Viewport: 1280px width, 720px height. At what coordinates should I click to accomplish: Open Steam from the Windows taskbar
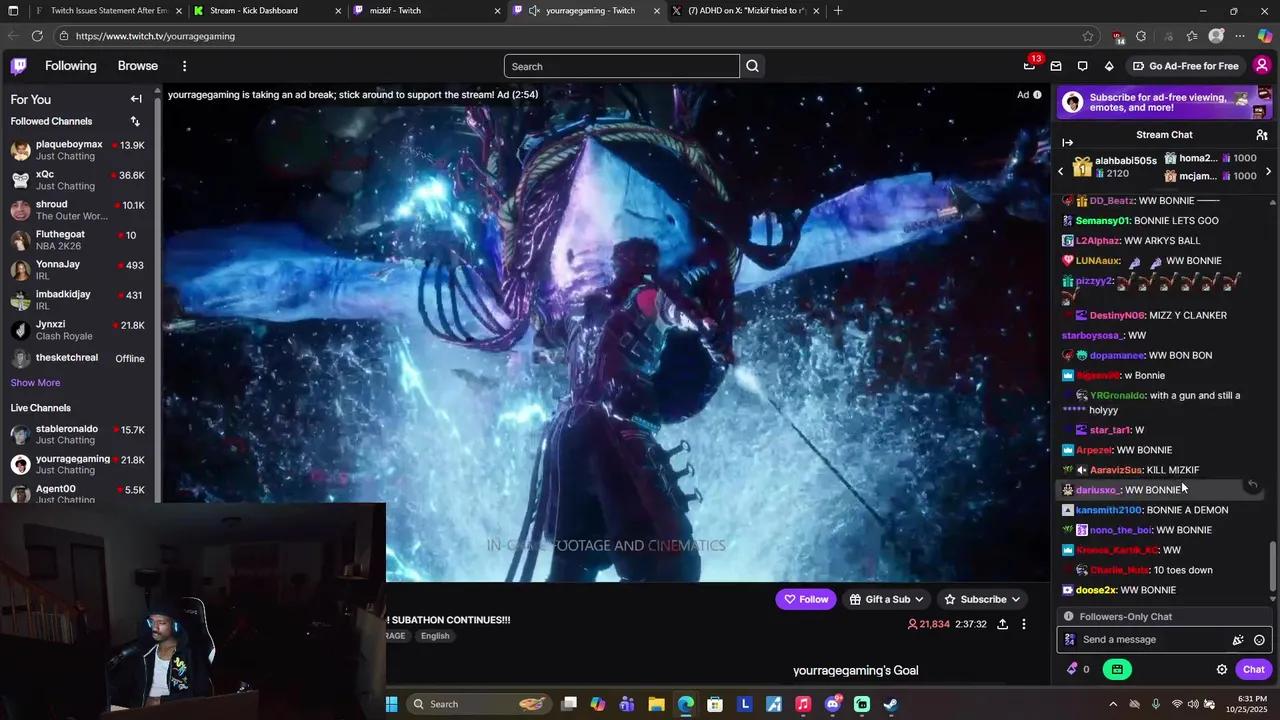(891, 704)
